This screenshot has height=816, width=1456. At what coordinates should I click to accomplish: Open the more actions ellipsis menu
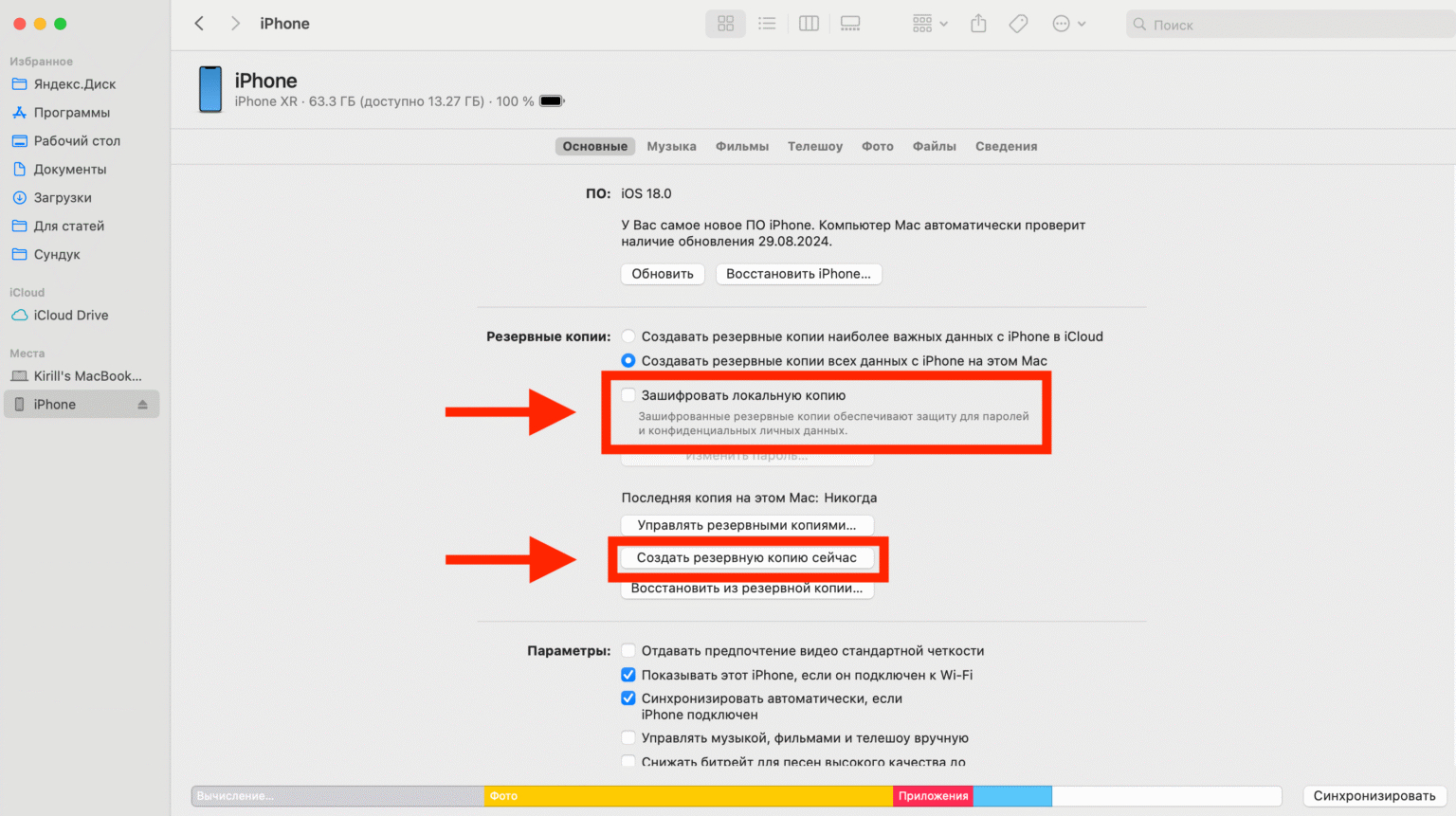1068,24
